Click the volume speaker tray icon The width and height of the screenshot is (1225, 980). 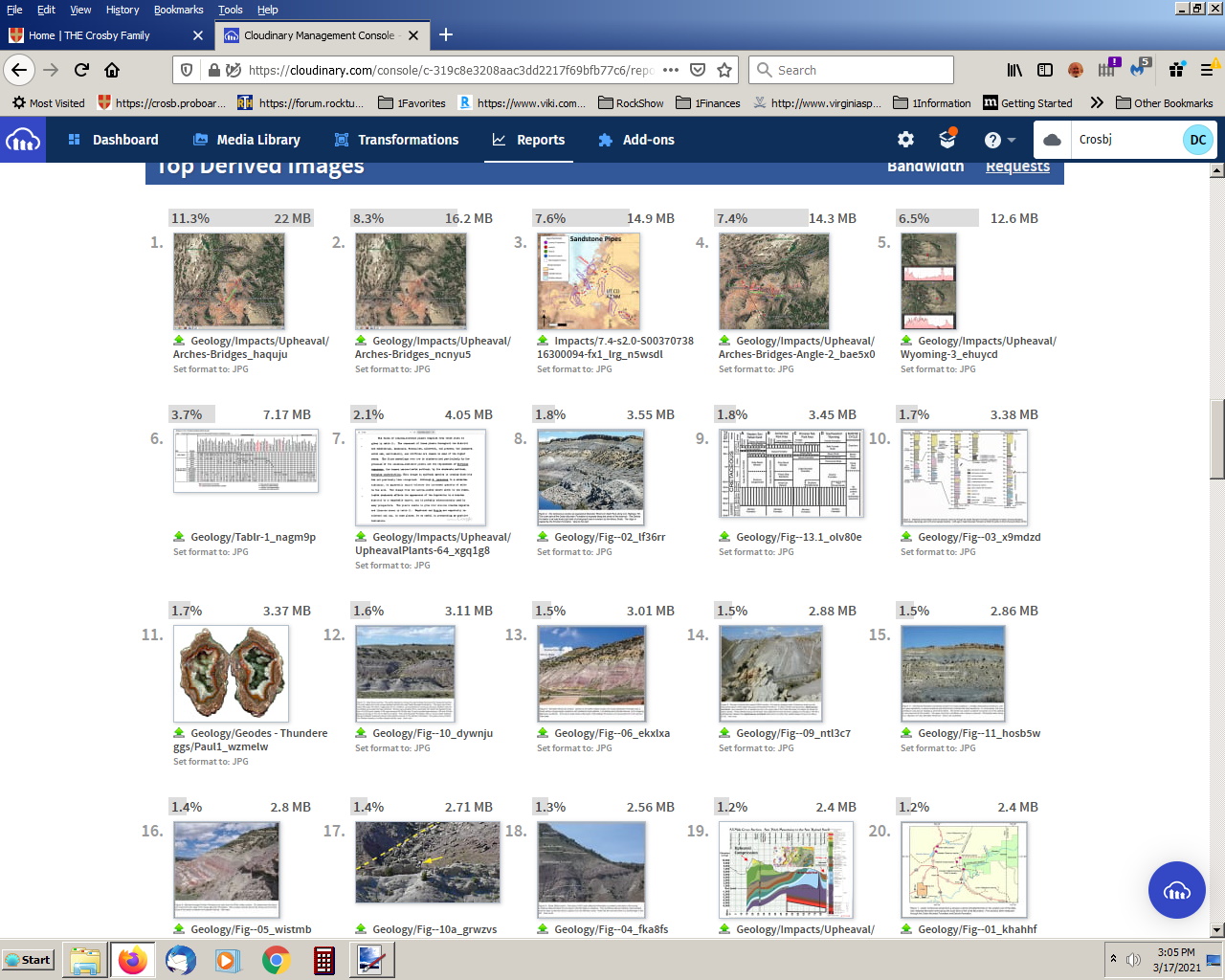1133,960
